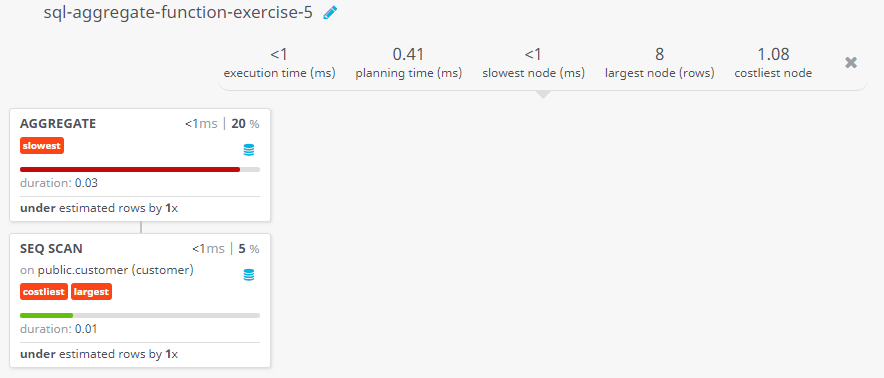
Task: Click the red duration bar on AGGREGATE
Action: [130, 169]
